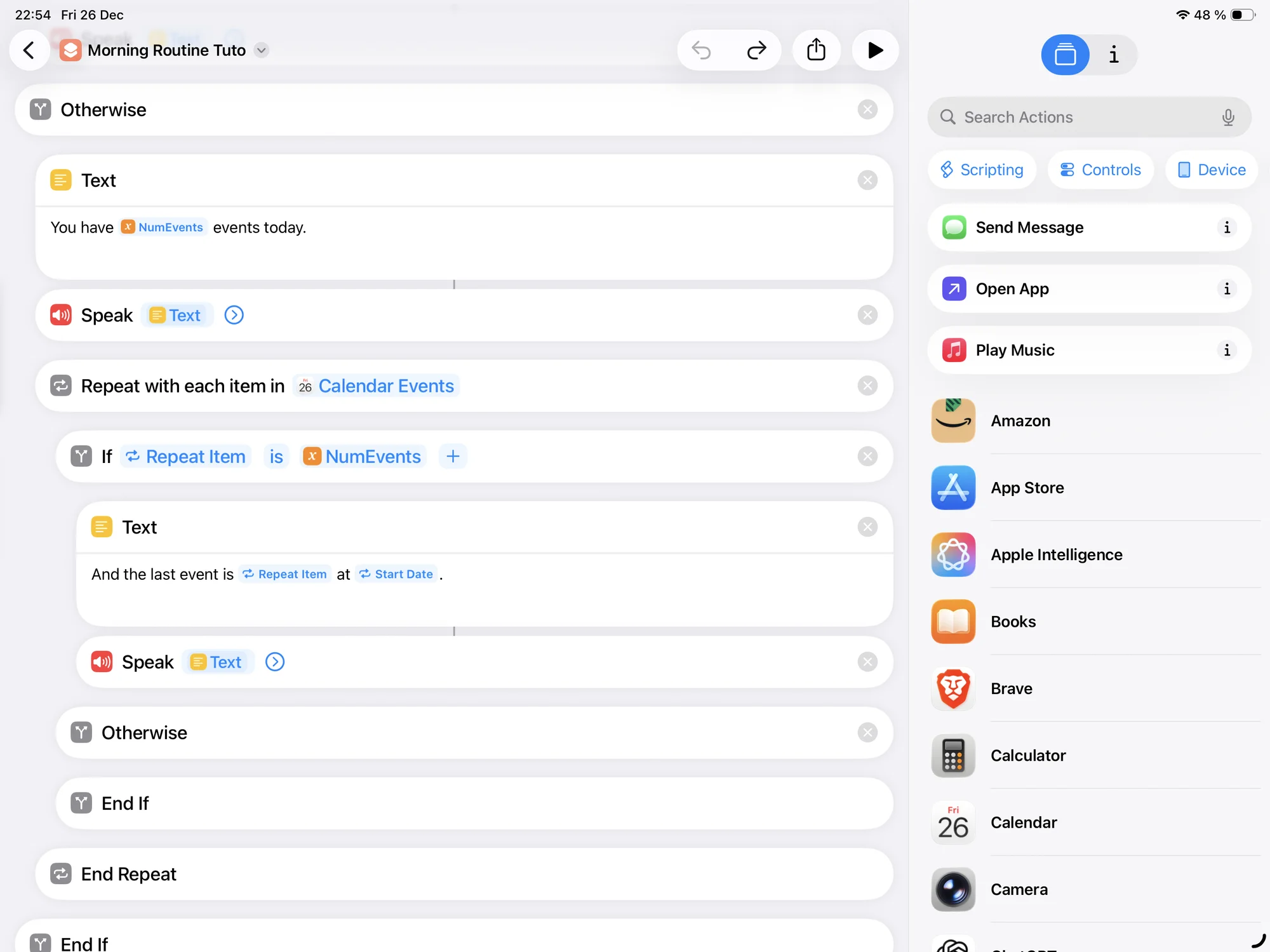Expand options on the nested Speak action
This screenshot has width=1270, height=952.
point(274,662)
